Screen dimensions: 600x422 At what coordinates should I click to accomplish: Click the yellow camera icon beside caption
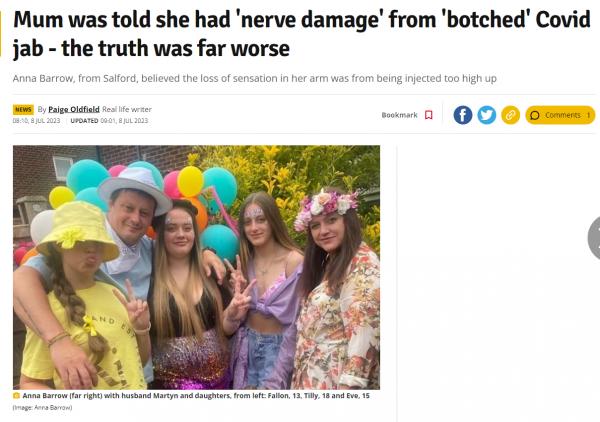[x=16, y=396]
